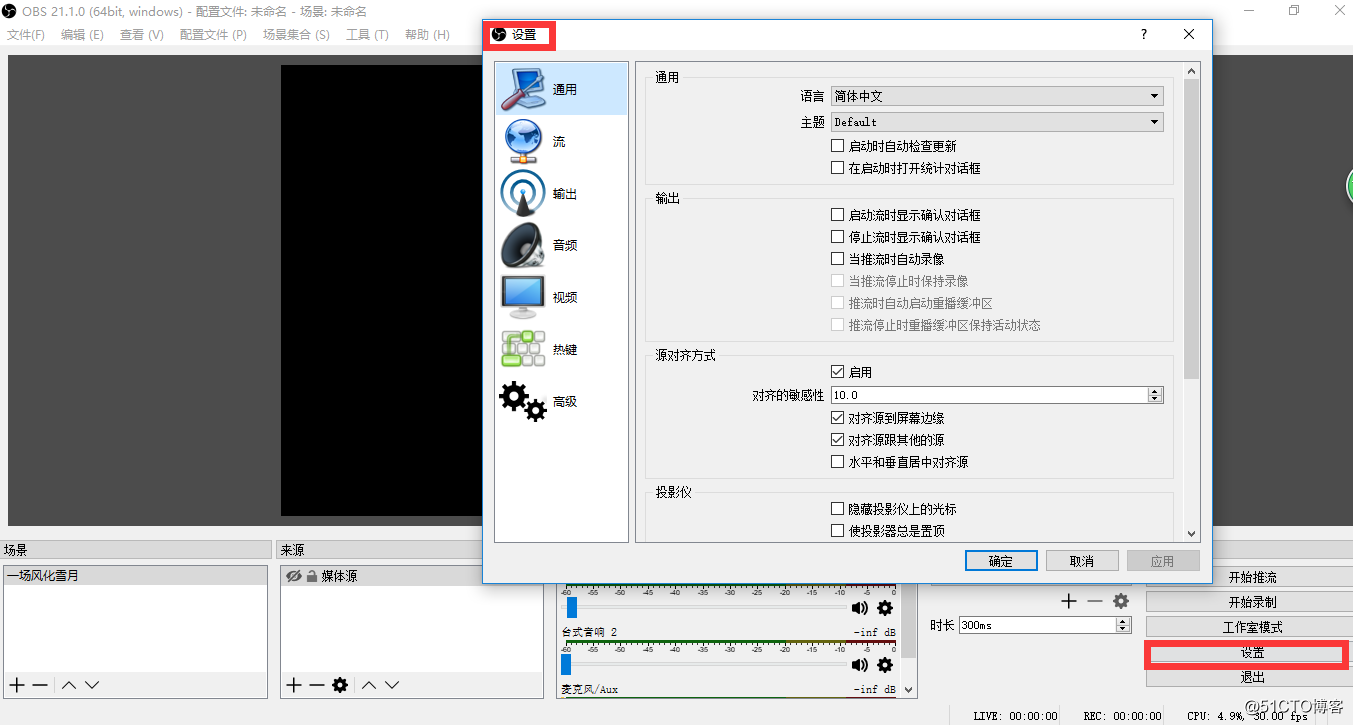This screenshot has height=725, width=1353.
Task: Open 麦克风/Aux audio gear settings
Action: (x=885, y=665)
